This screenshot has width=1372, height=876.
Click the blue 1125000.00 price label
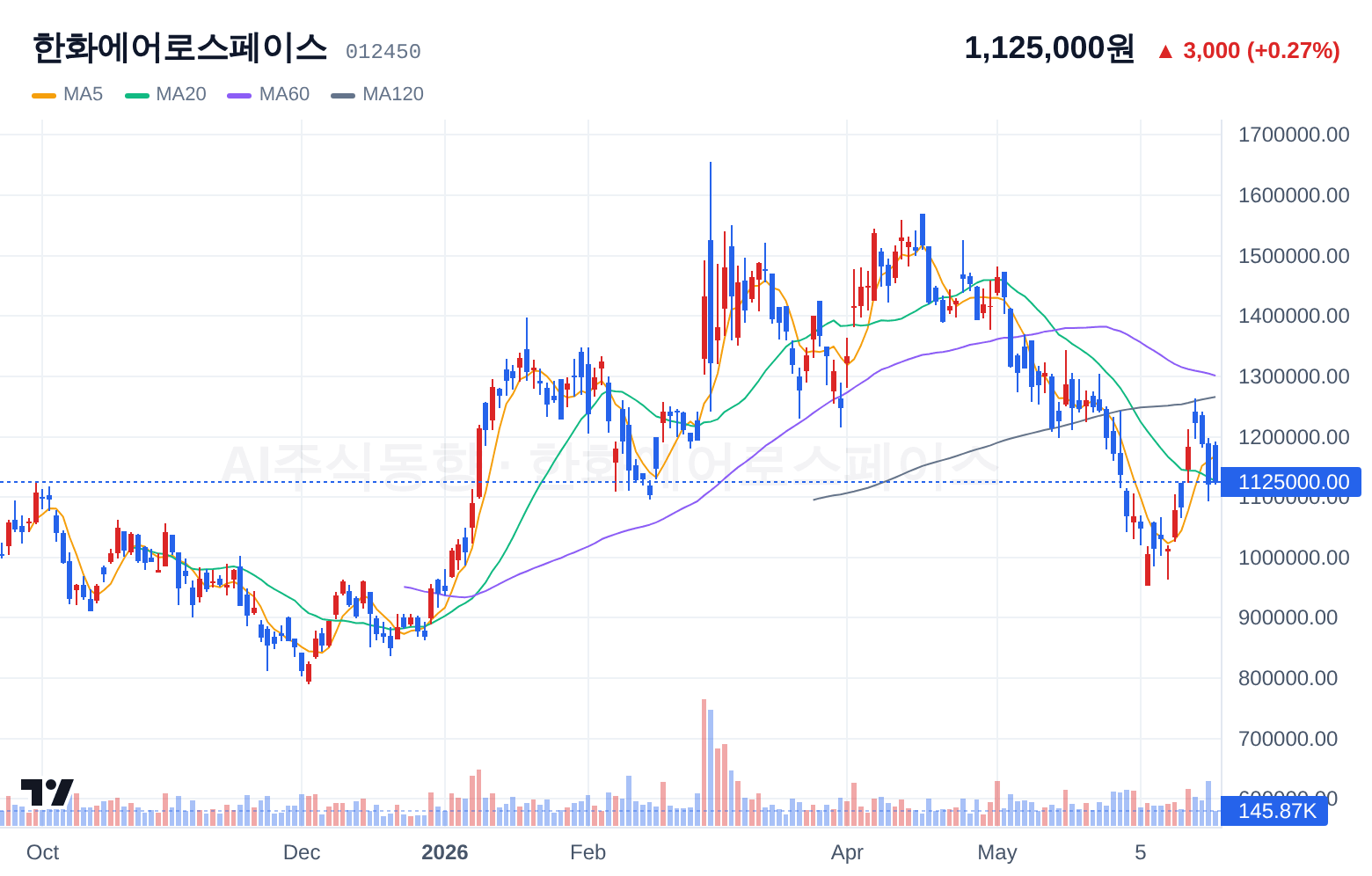(x=1291, y=482)
